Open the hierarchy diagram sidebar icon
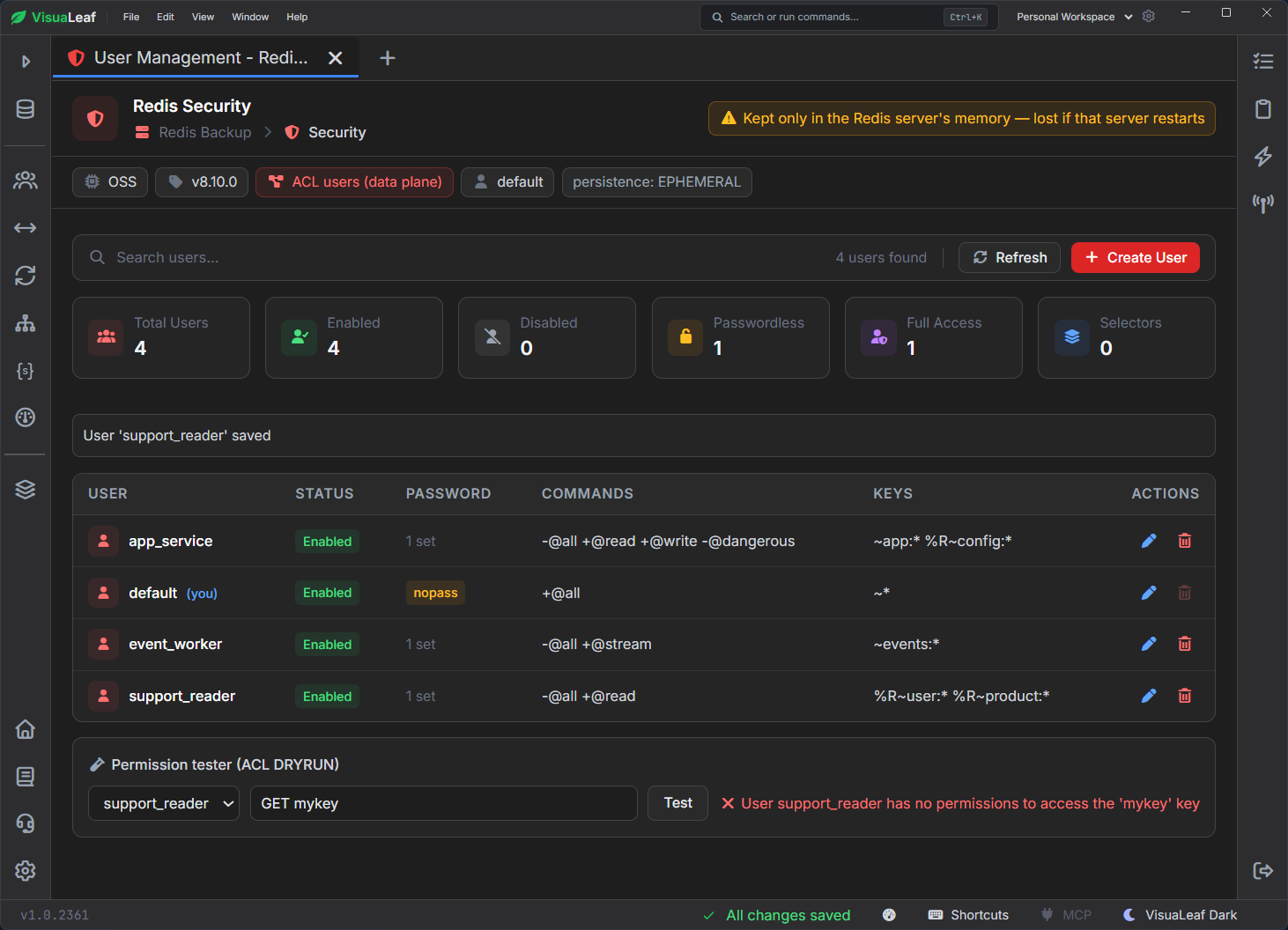The height and width of the screenshot is (930, 1288). point(26,323)
